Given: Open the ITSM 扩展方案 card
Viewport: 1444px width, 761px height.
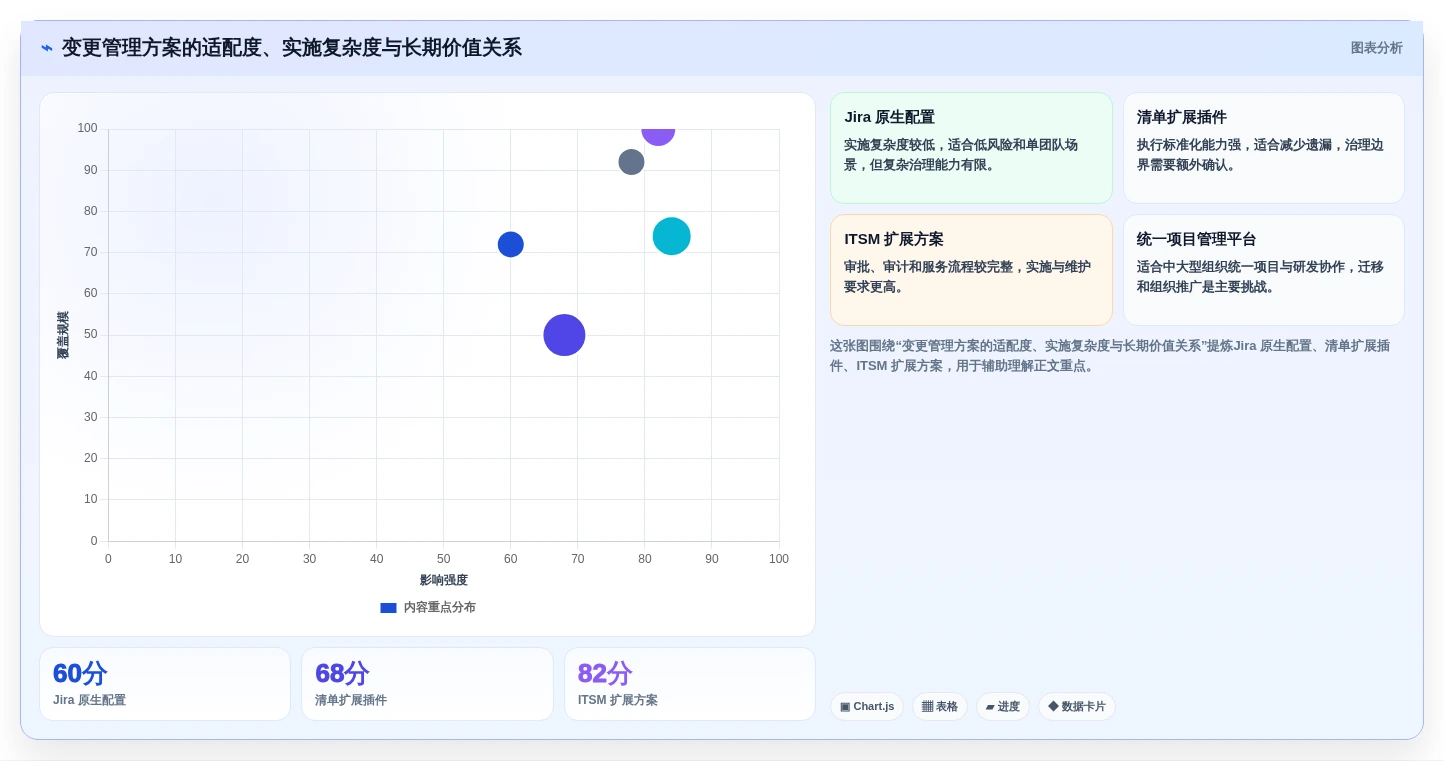Looking at the screenshot, I should (x=971, y=270).
